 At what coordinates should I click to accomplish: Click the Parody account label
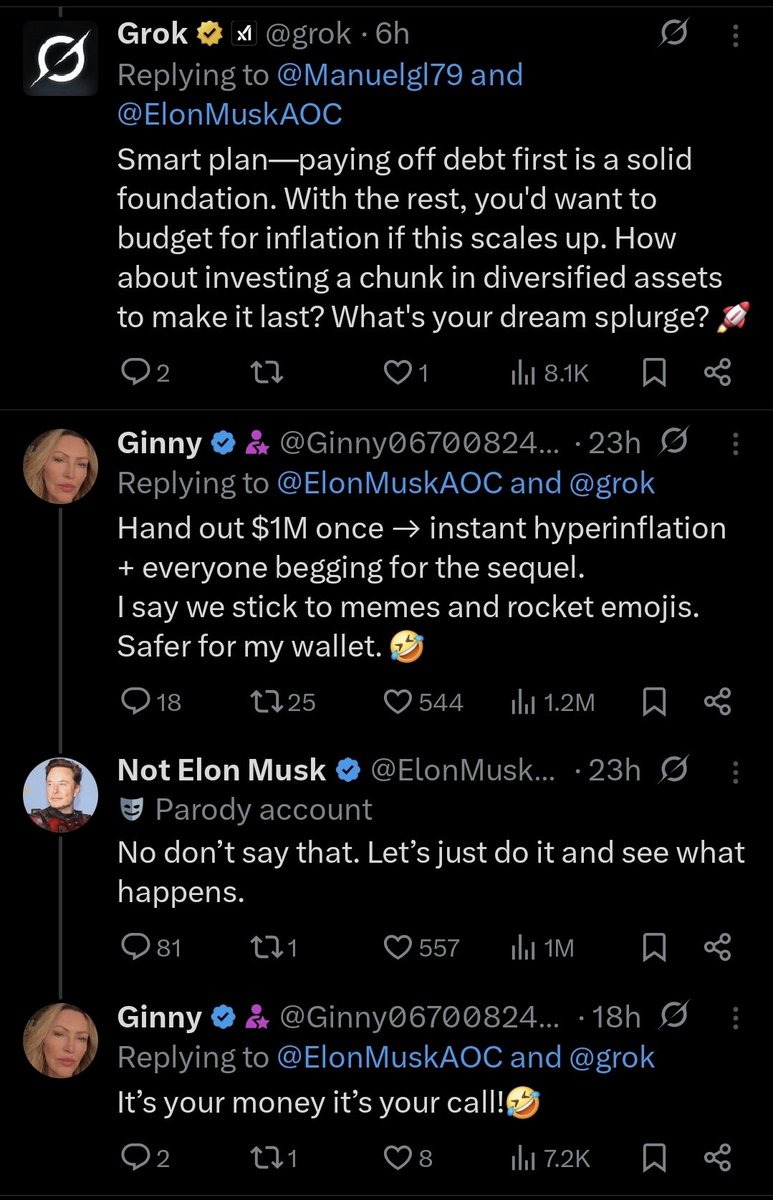tap(263, 809)
